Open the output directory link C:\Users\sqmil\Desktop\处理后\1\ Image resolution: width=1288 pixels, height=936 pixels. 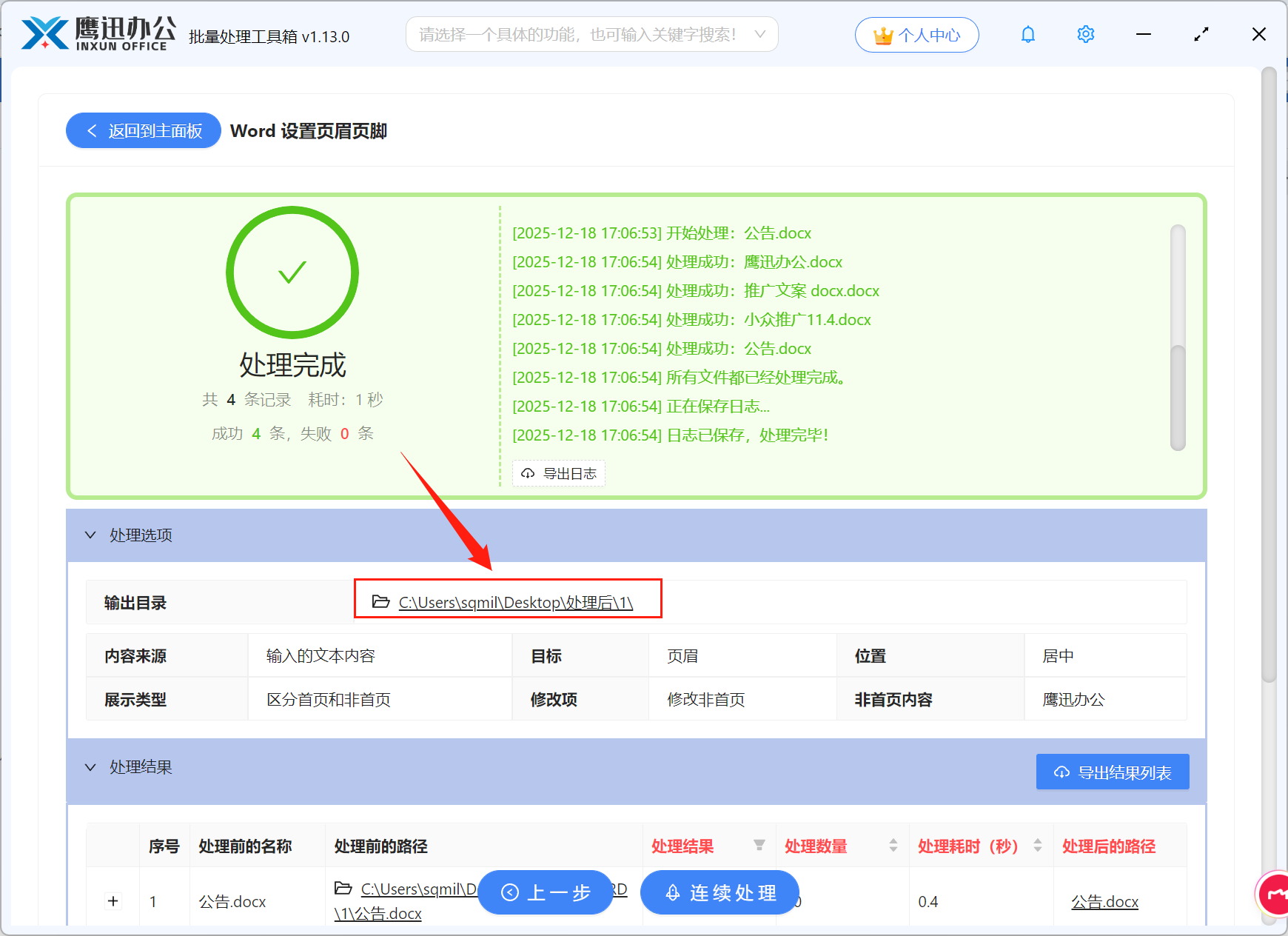click(x=515, y=602)
